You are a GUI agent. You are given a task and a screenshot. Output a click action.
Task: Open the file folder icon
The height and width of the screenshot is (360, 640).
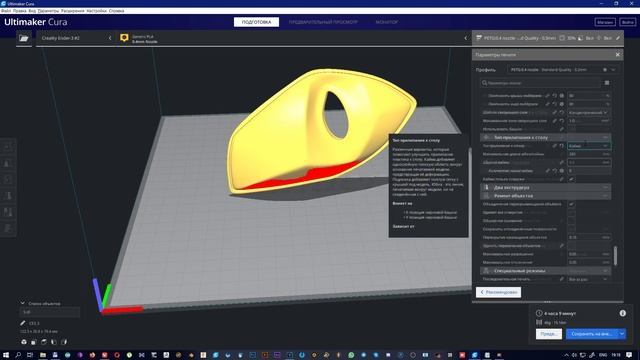click(x=24, y=38)
